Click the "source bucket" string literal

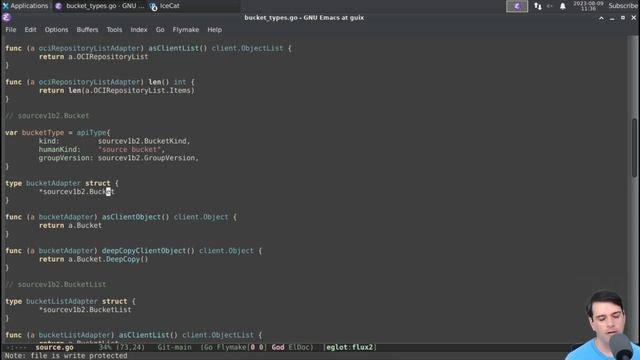(129, 149)
